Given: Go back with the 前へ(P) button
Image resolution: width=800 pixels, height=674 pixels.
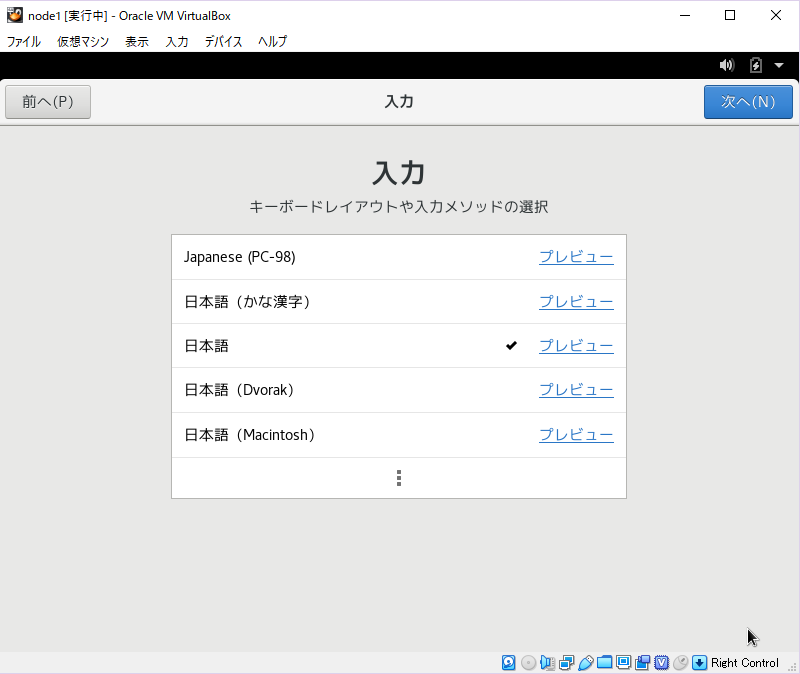Looking at the screenshot, I should click(48, 102).
